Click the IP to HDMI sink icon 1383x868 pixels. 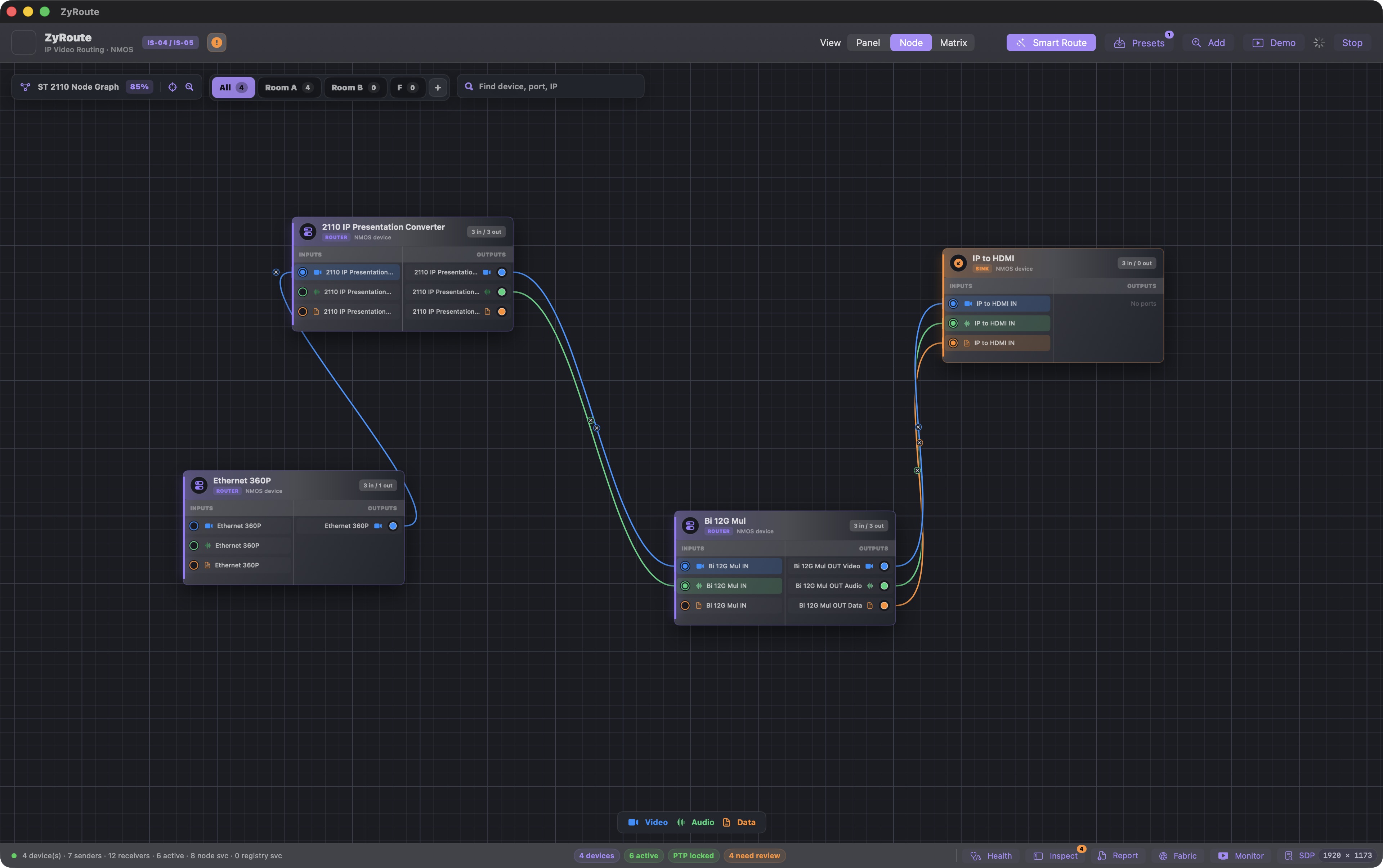point(958,263)
